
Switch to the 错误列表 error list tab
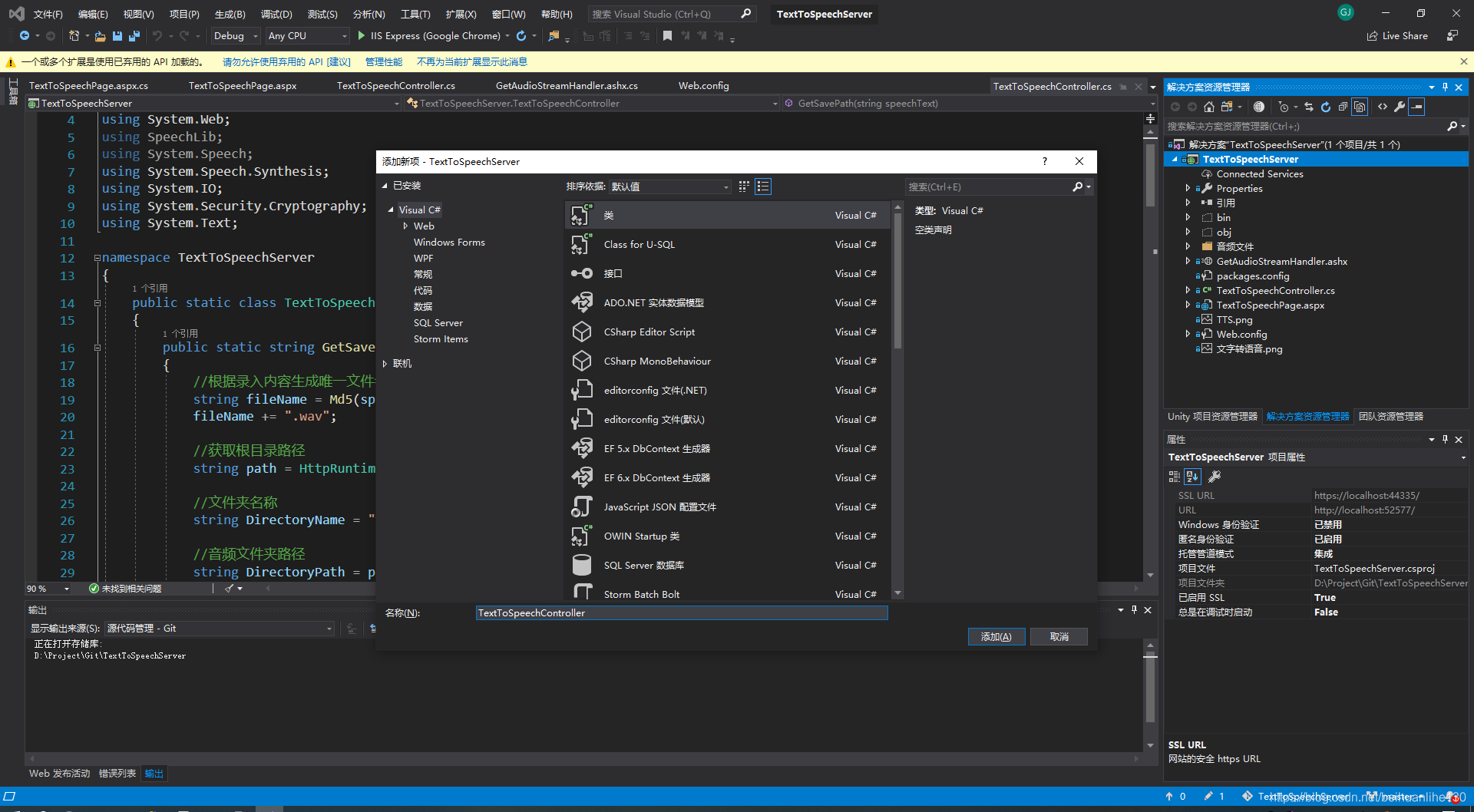click(x=117, y=773)
